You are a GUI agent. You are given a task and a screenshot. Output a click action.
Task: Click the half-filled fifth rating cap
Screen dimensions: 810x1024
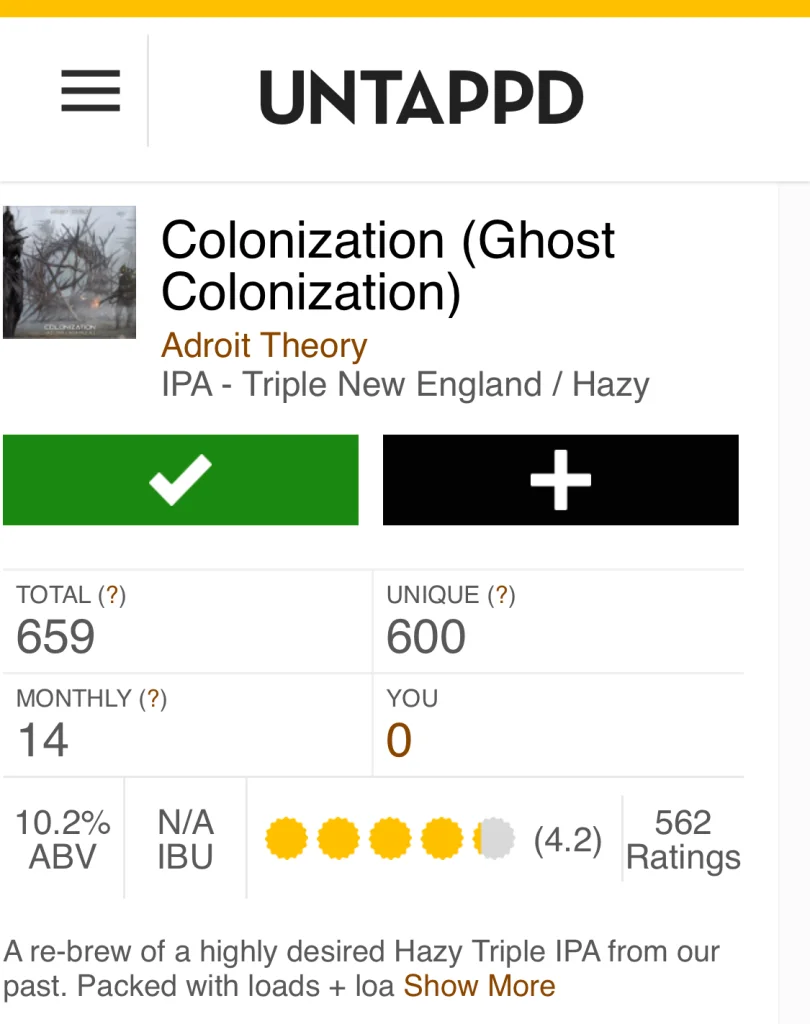(x=494, y=839)
